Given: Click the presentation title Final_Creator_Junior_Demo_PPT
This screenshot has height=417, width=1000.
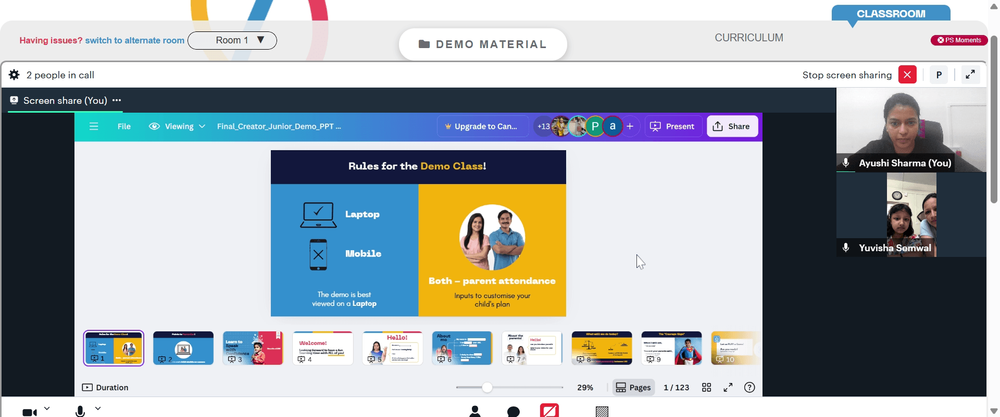Looking at the screenshot, I should pos(279,126).
